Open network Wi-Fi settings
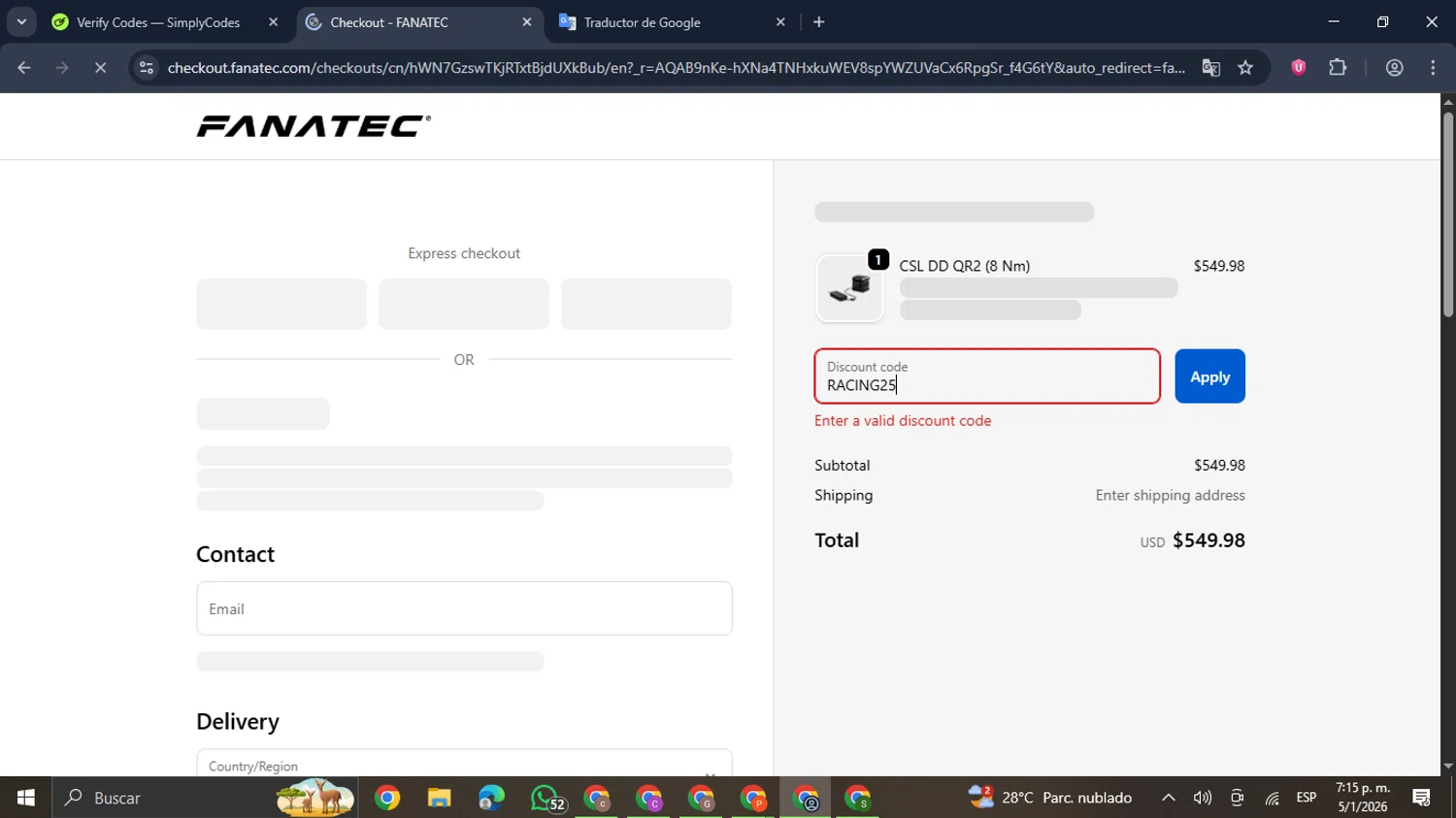The width and height of the screenshot is (1456, 818). (1272, 798)
